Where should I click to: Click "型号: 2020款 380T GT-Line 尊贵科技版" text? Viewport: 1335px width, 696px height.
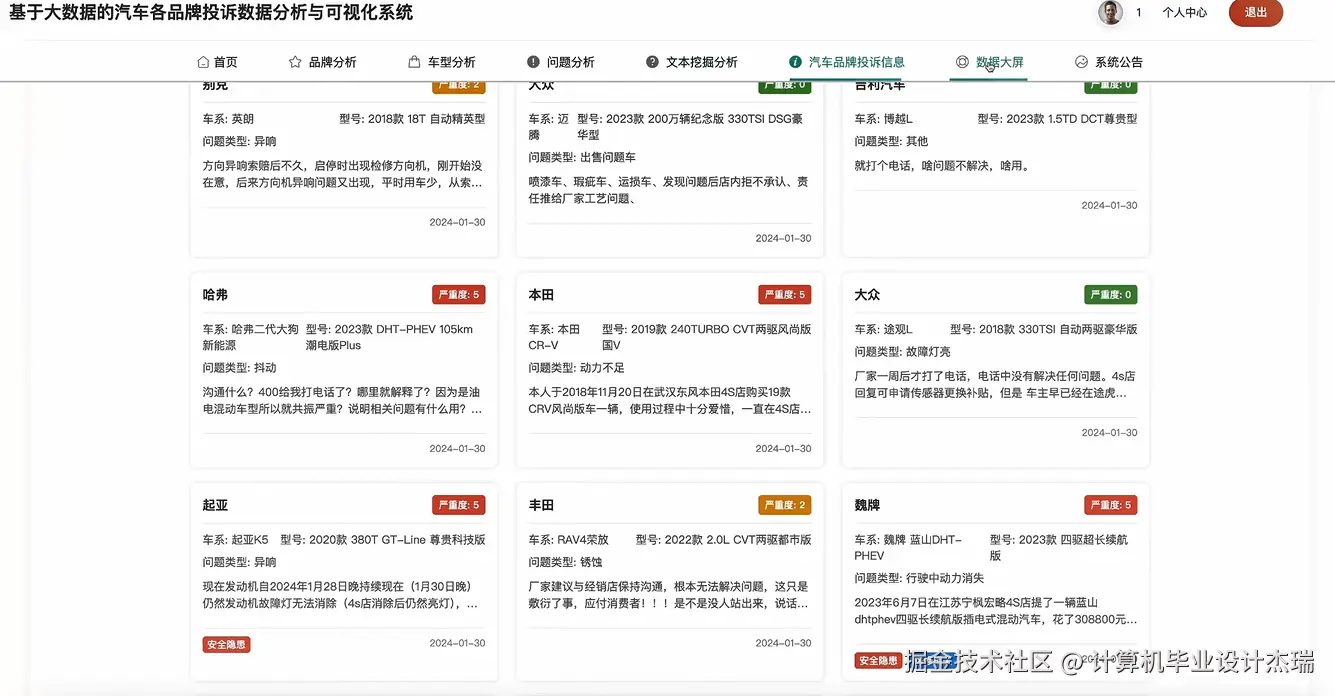pyautogui.click(x=383, y=539)
